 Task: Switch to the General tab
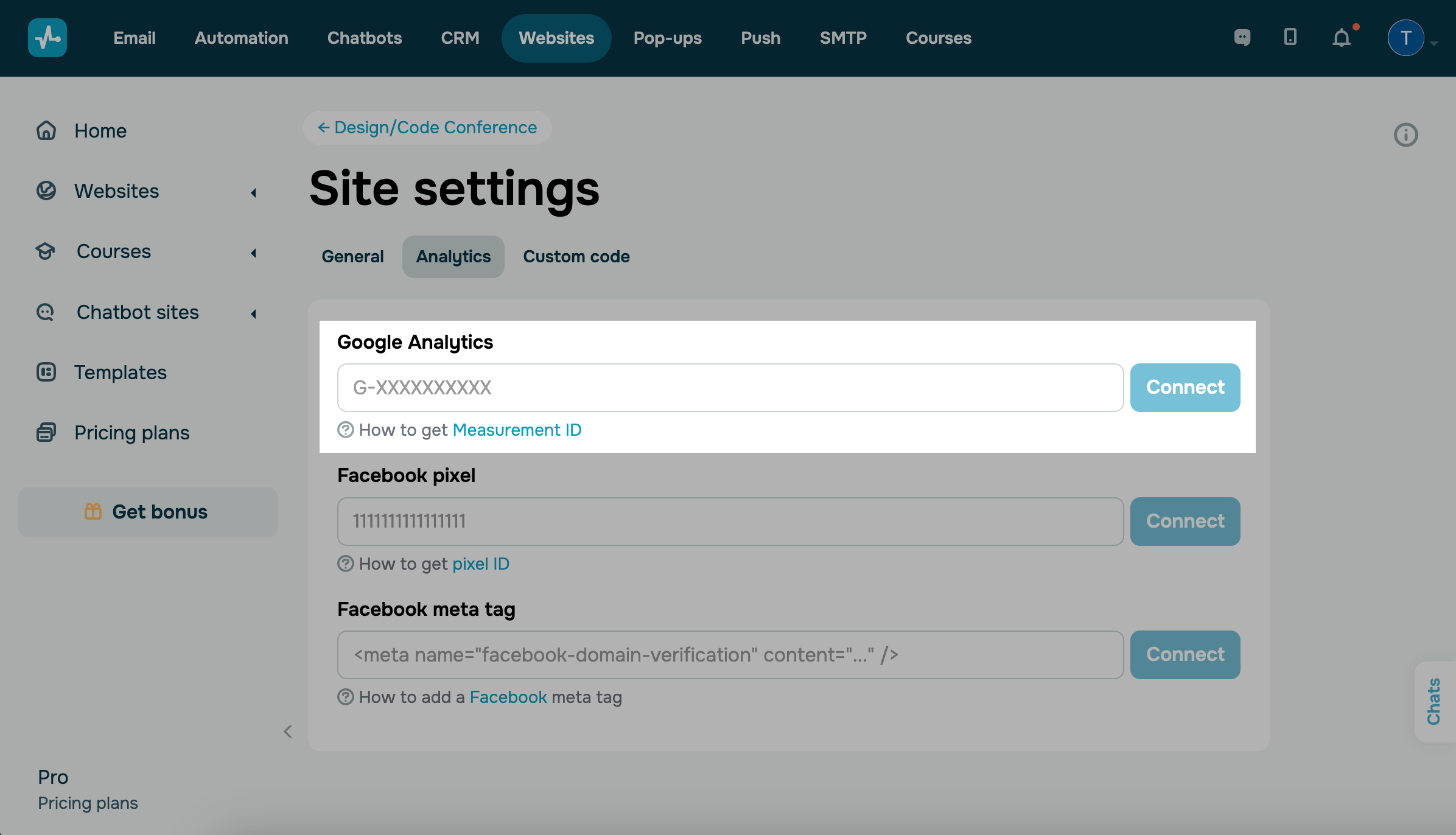(x=352, y=256)
